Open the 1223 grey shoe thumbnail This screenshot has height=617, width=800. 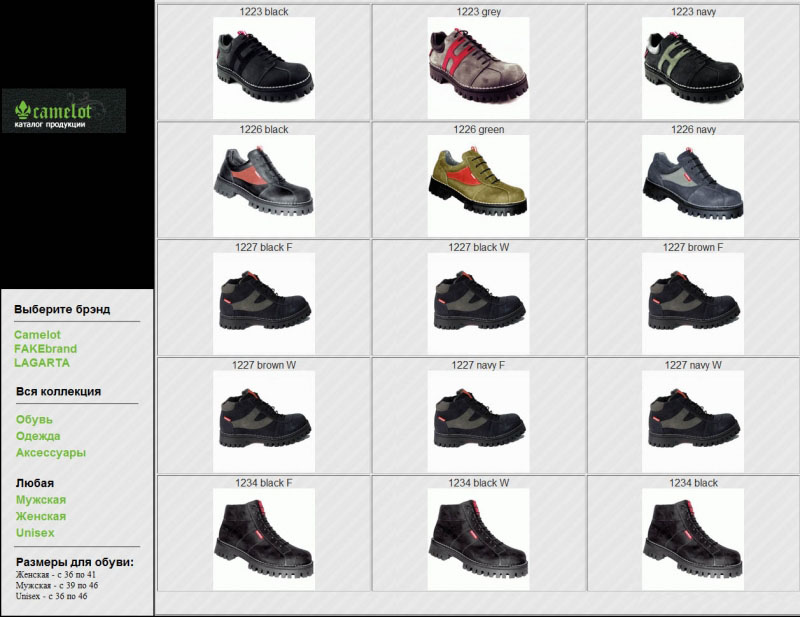coord(479,68)
